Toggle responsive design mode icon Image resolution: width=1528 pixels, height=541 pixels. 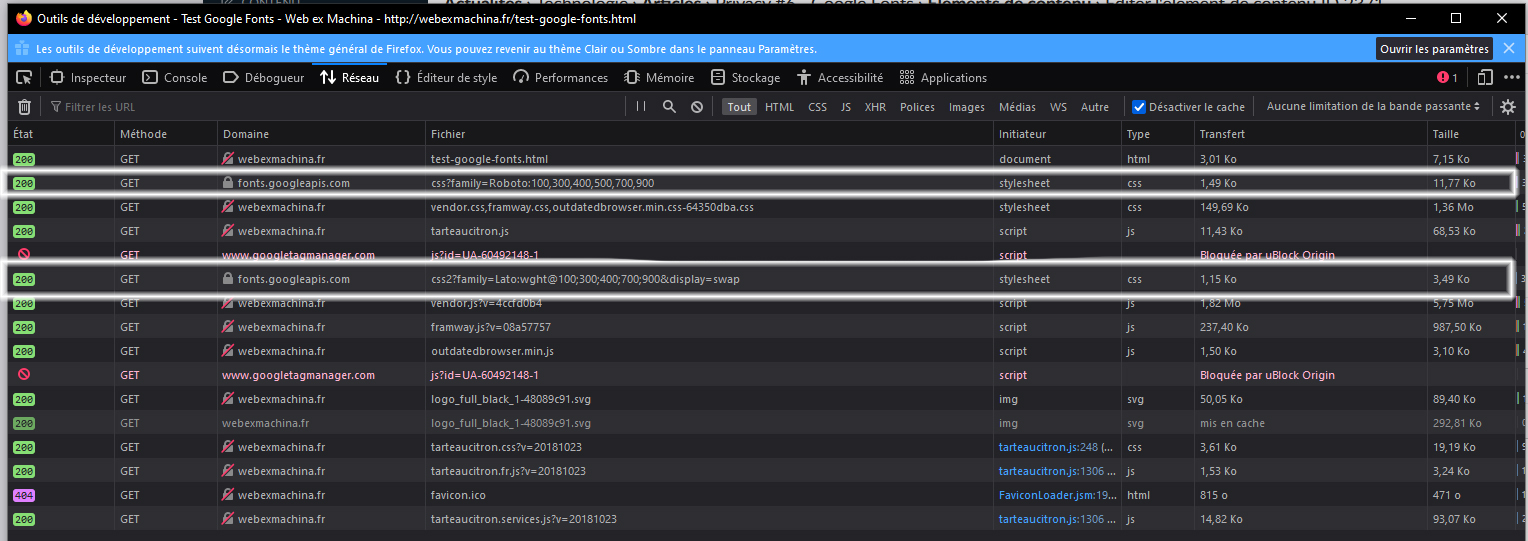point(1485,77)
